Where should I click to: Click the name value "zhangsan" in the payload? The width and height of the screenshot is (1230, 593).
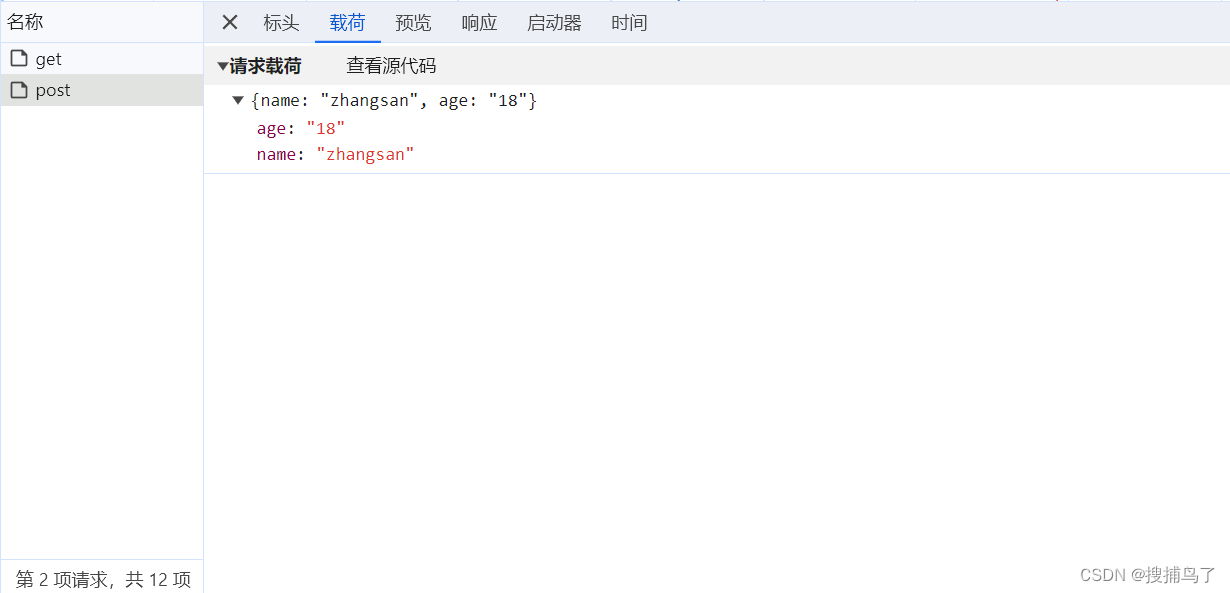point(366,154)
